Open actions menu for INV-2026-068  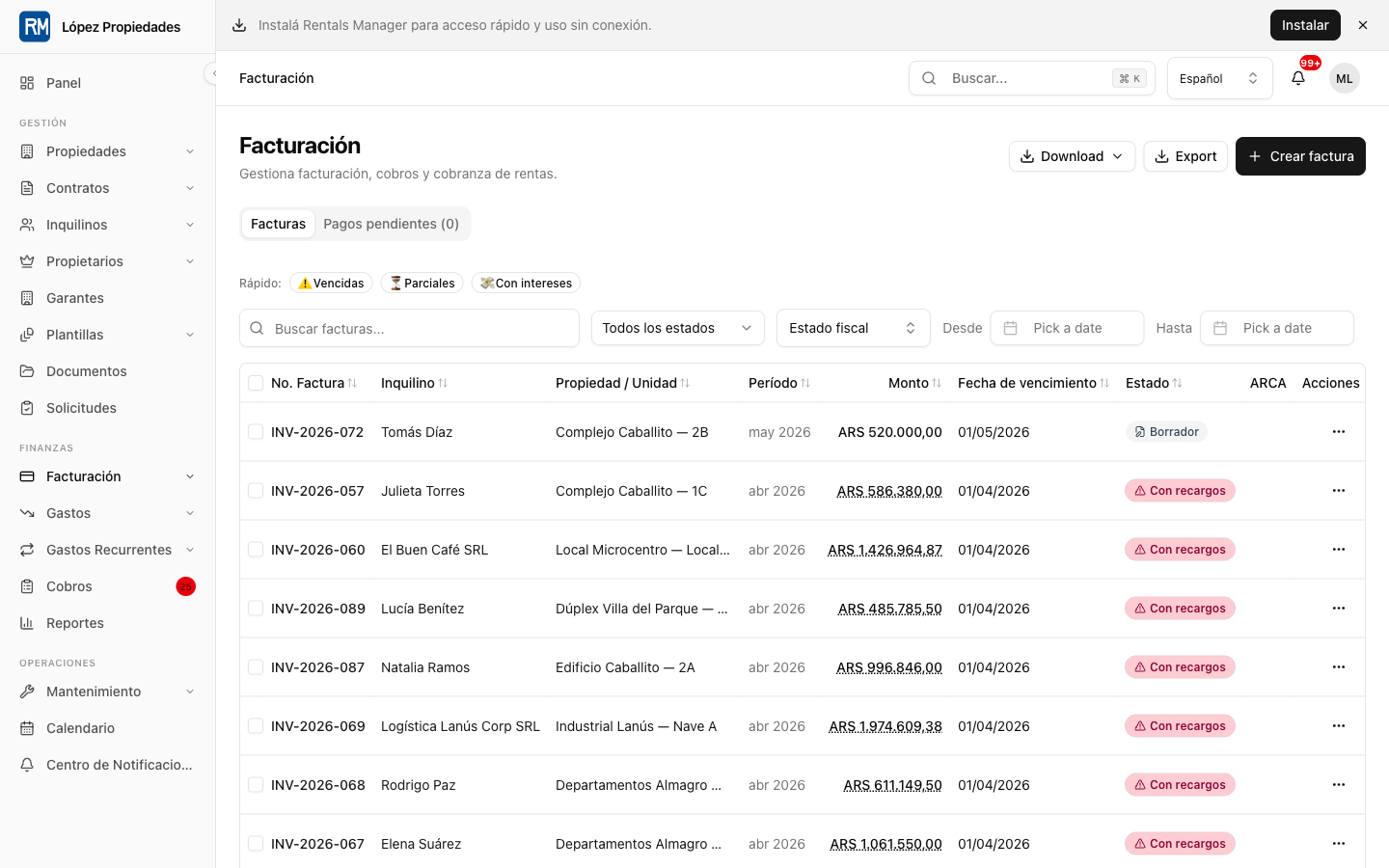pos(1339,785)
